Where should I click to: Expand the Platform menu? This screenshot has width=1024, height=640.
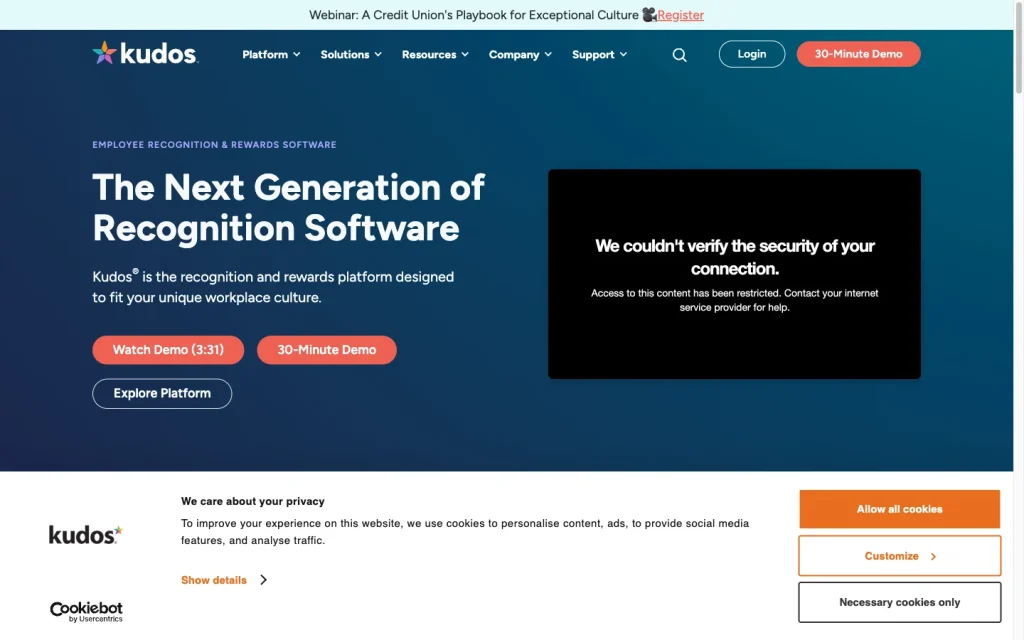(x=271, y=54)
